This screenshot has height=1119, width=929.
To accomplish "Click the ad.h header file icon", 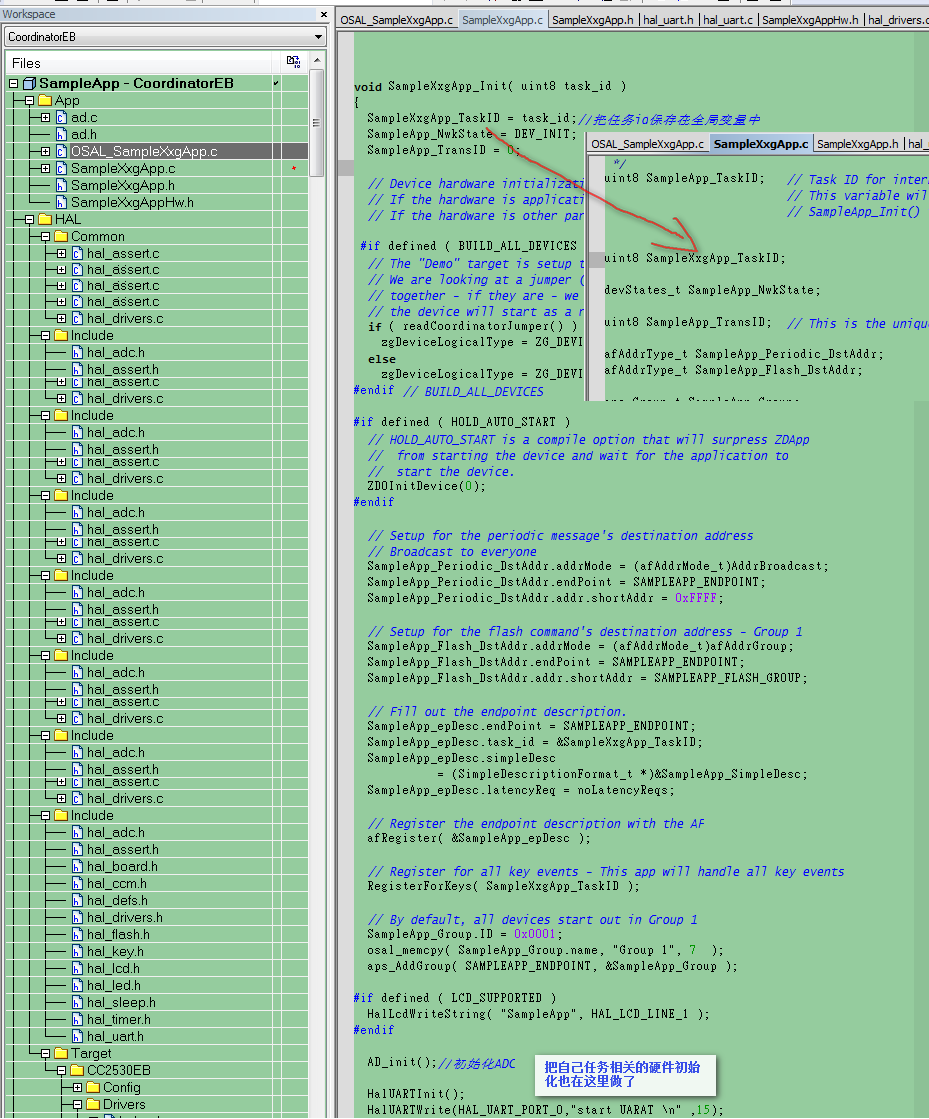I will point(61,134).
